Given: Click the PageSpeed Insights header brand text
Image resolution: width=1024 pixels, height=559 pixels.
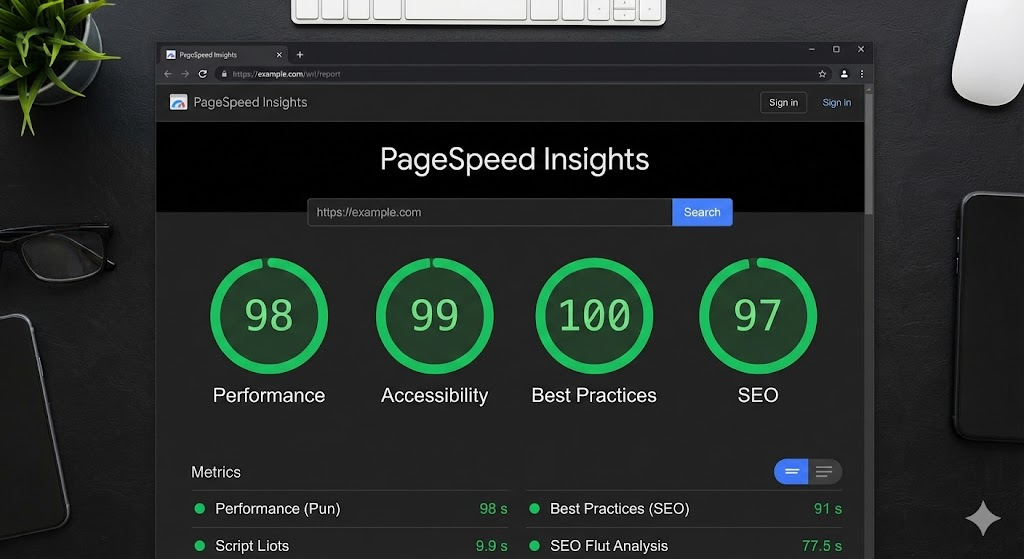Looking at the screenshot, I should pyautogui.click(x=250, y=103).
